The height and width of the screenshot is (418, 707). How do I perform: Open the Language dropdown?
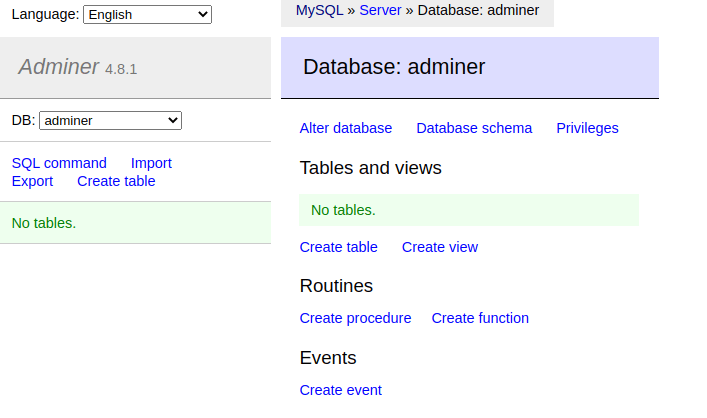pos(147,14)
